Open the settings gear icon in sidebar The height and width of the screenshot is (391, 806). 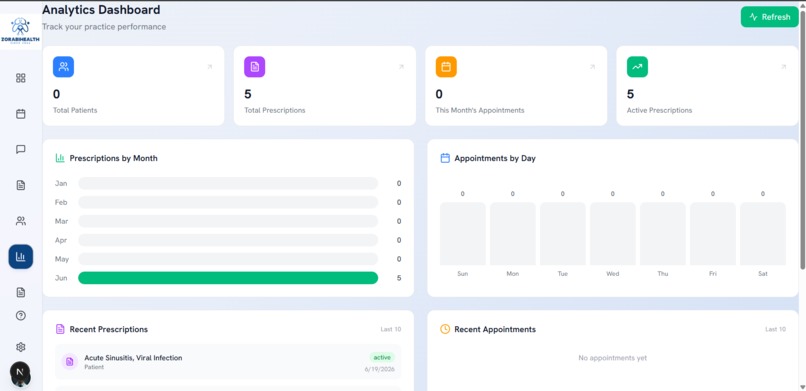click(21, 347)
